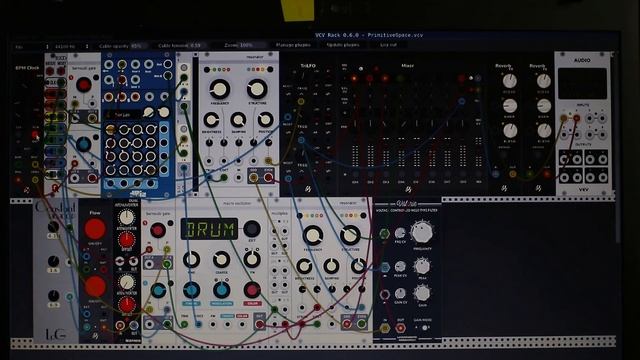Click FREQUENCY knob on lower resonator module
640x360 pixels.
point(313,235)
